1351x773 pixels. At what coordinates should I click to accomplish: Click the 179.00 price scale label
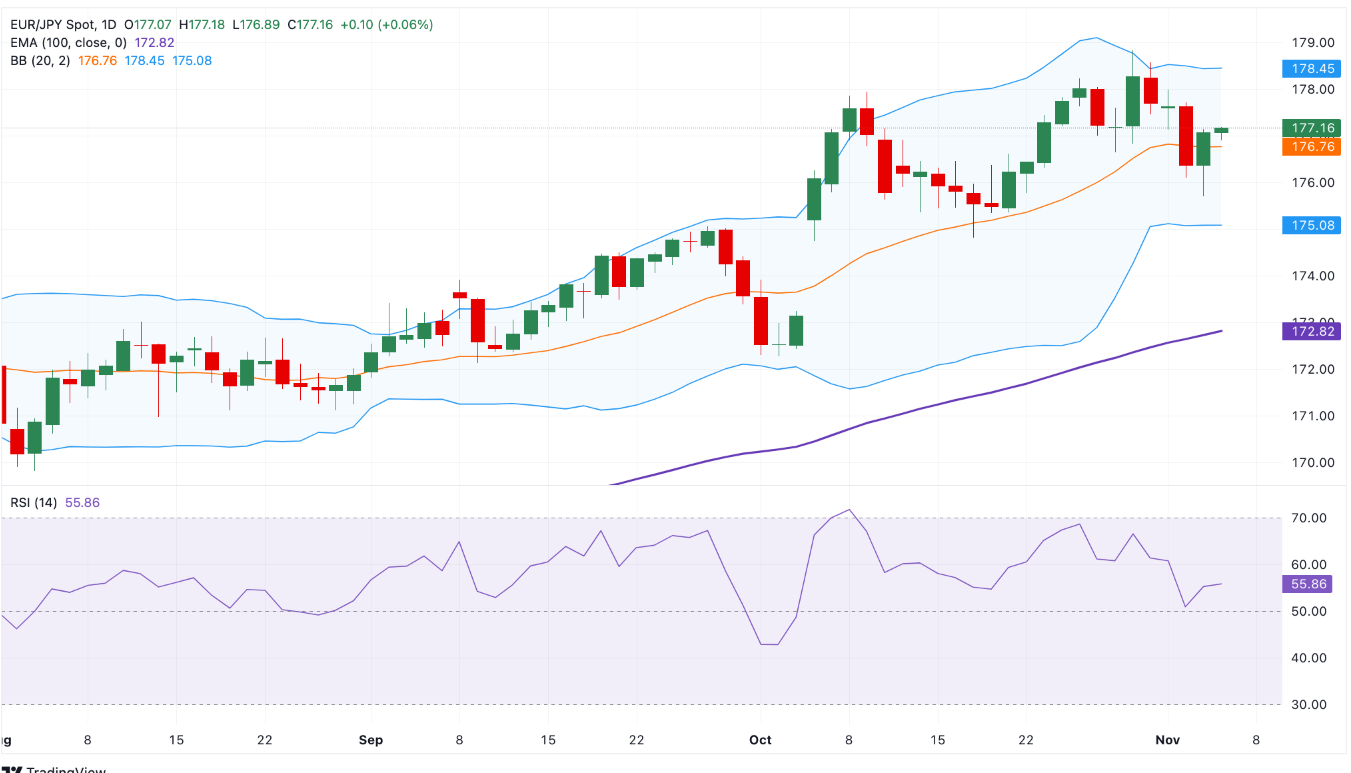[1313, 43]
